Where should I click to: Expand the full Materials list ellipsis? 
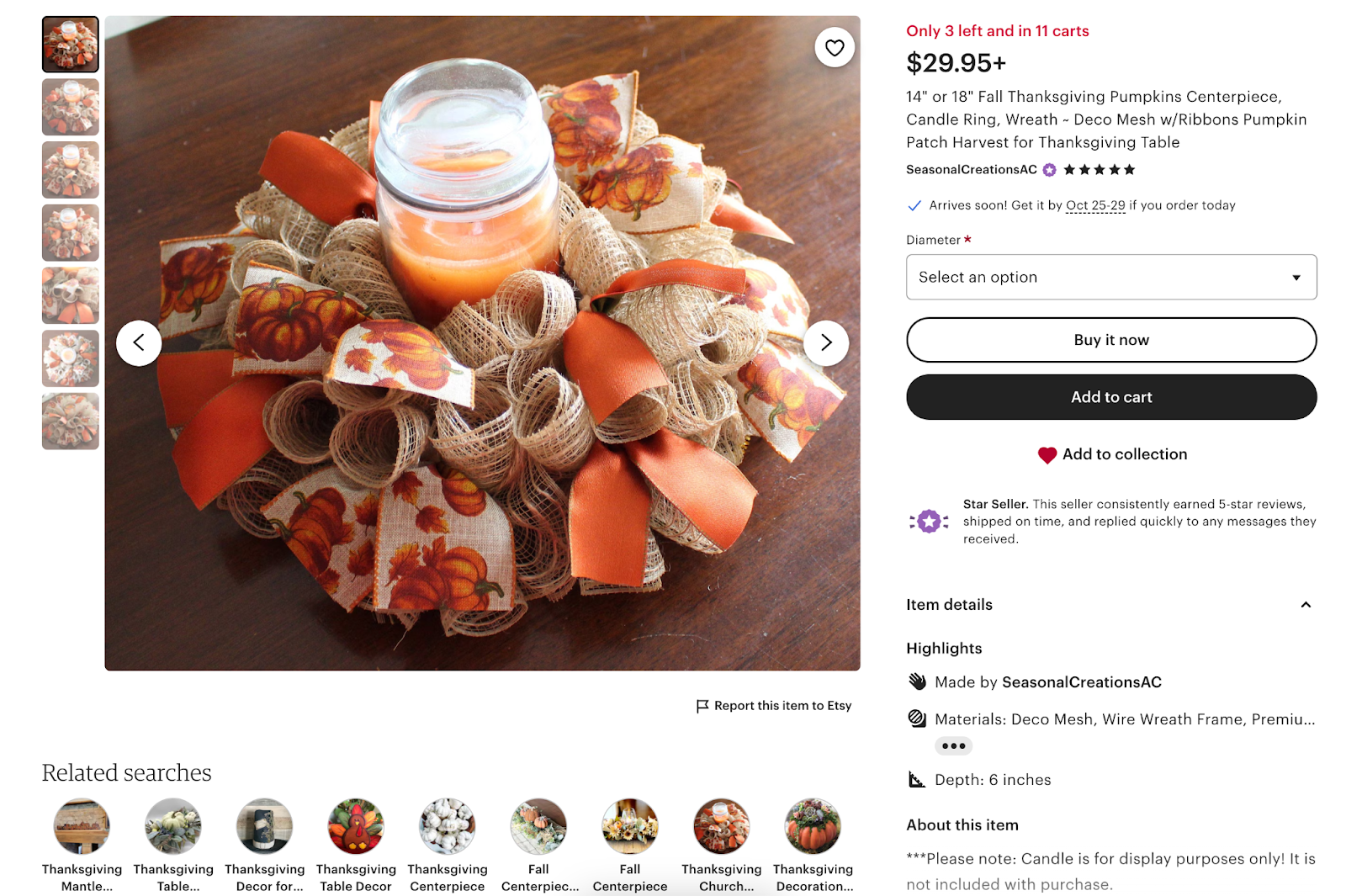click(953, 745)
